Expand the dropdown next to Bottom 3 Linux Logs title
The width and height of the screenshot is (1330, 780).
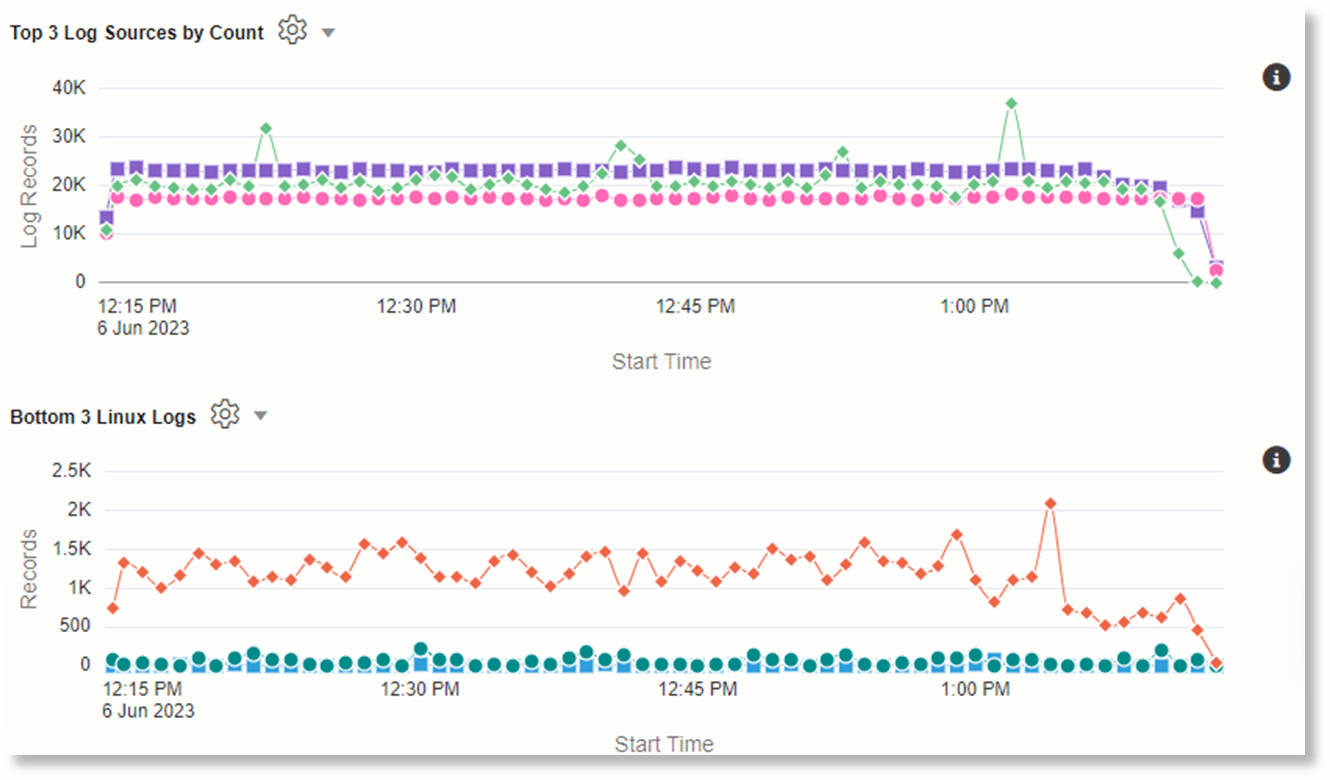coord(261,413)
